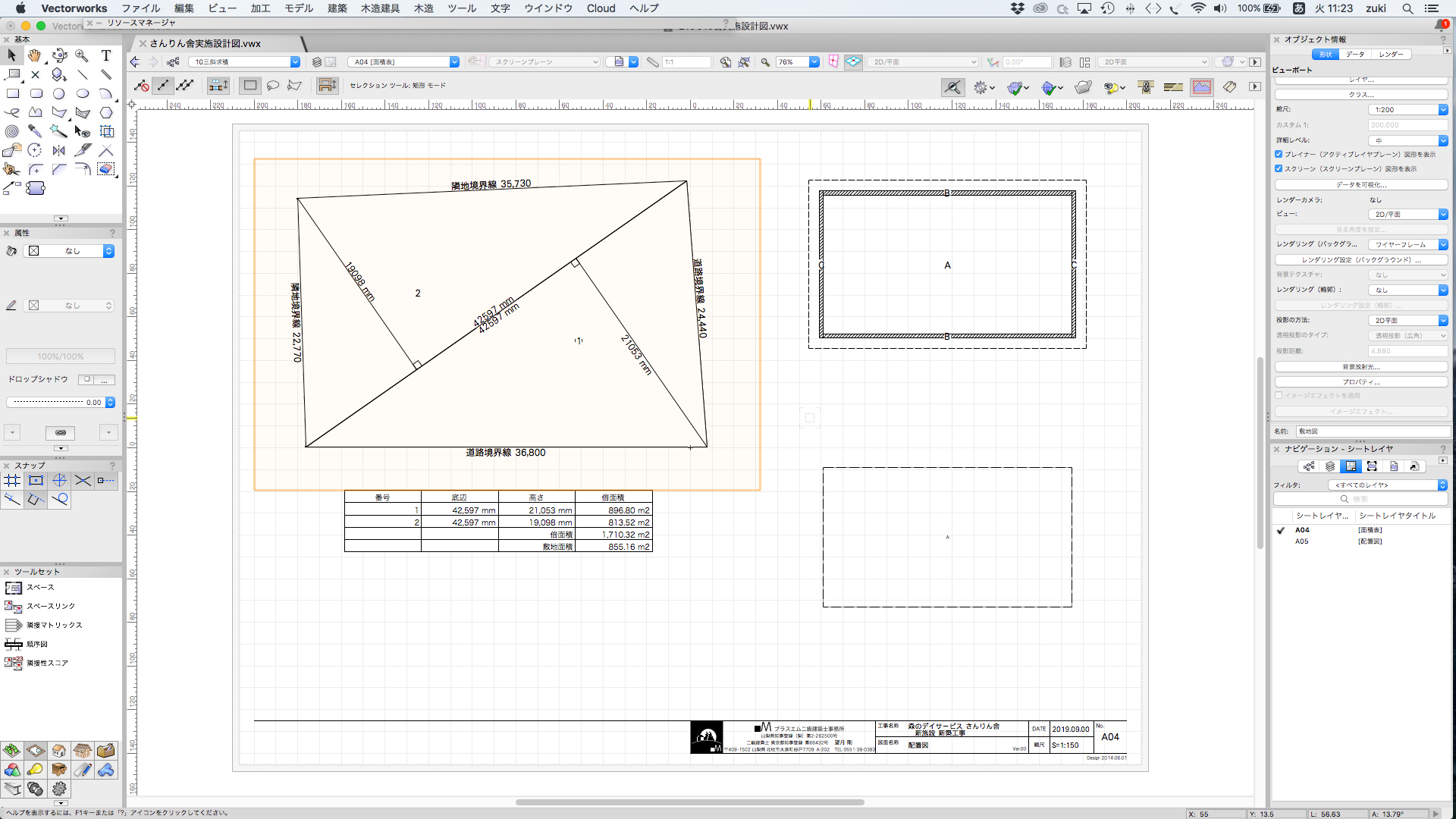Choose the Regular Polygon hexagon tool
1456x819 pixels.
pyautogui.click(x=106, y=112)
